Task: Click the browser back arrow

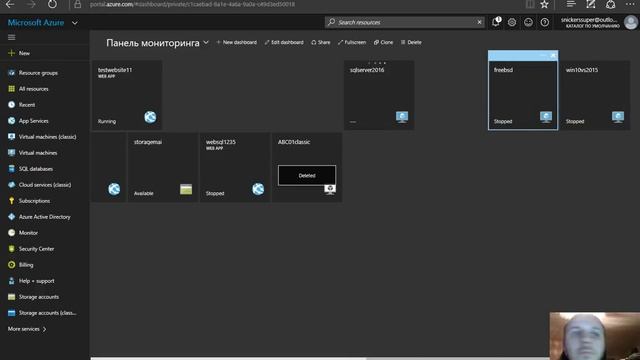Action: (x=10, y=4)
